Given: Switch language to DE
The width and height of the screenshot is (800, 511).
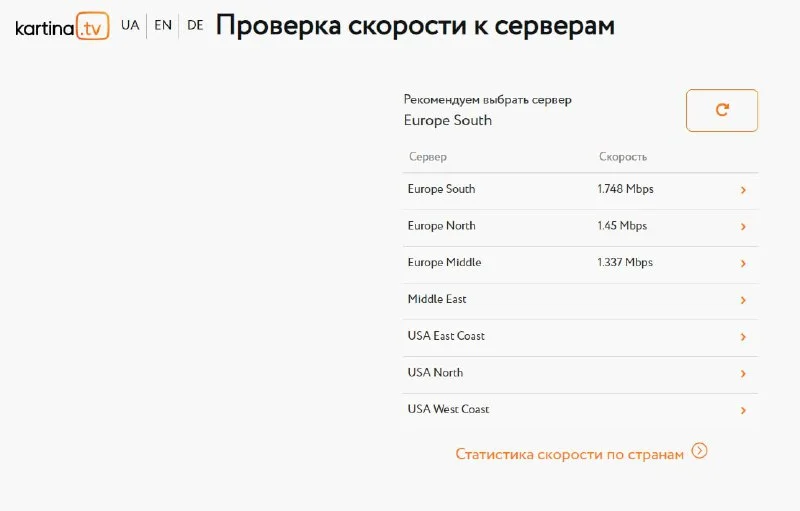Looking at the screenshot, I should point(195,25).
